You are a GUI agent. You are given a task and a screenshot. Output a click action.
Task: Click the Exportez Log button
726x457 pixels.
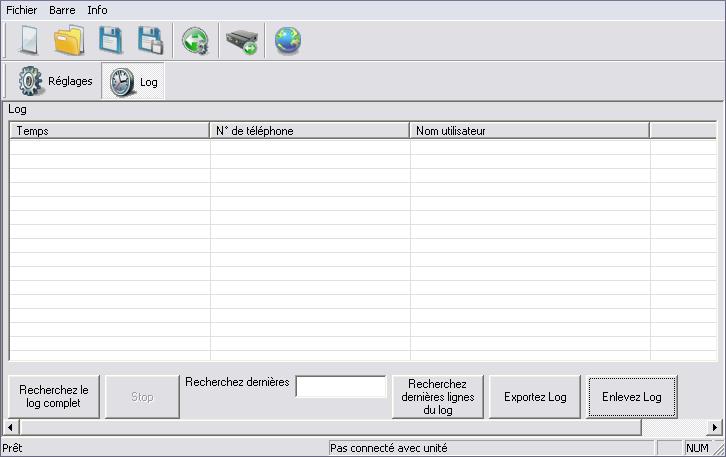click(x=535, y=397)
